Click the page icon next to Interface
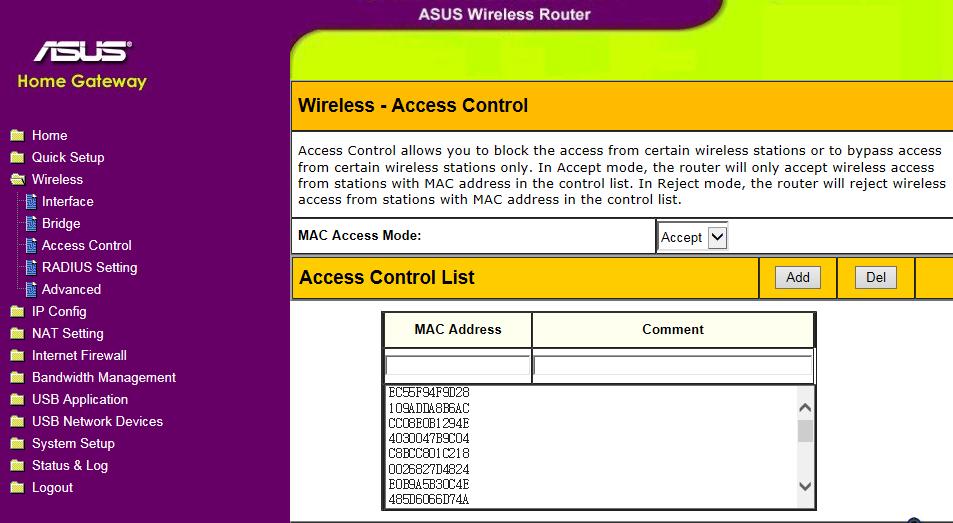The height and width of the screenshot is (523, 953). pos(30,202)
